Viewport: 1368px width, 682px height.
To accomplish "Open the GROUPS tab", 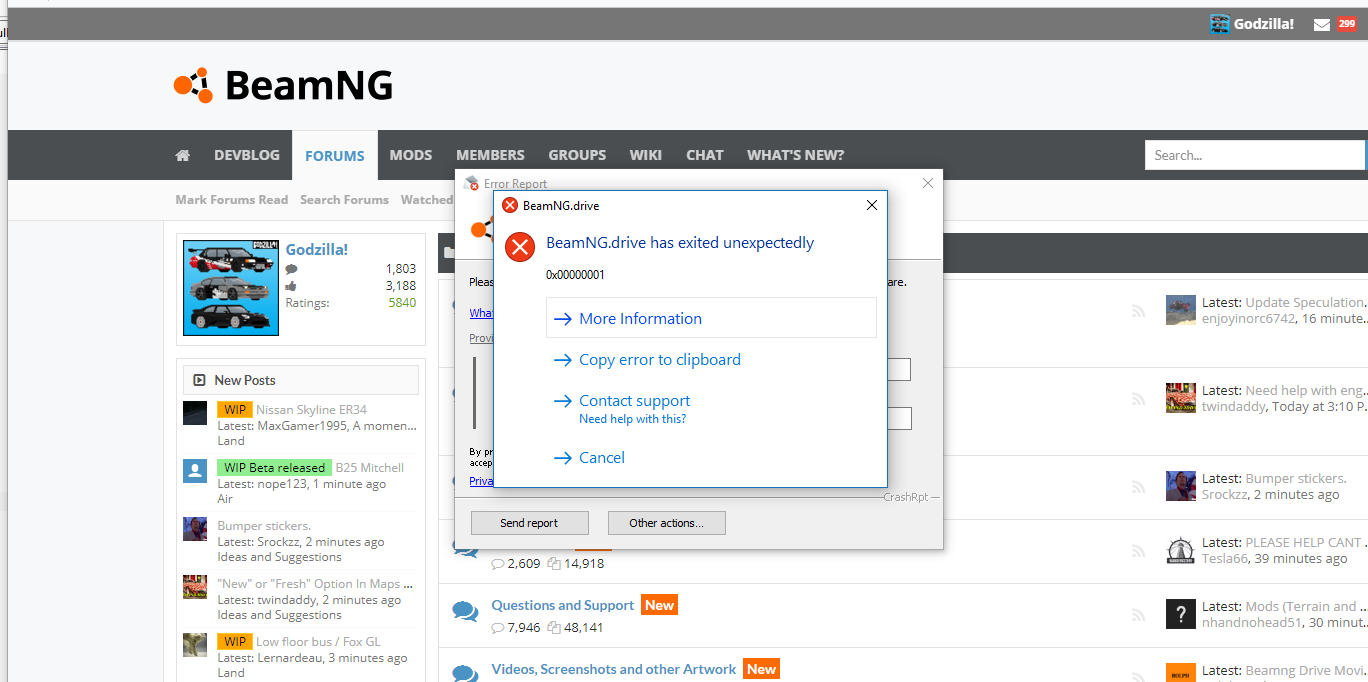I will 577,155.
